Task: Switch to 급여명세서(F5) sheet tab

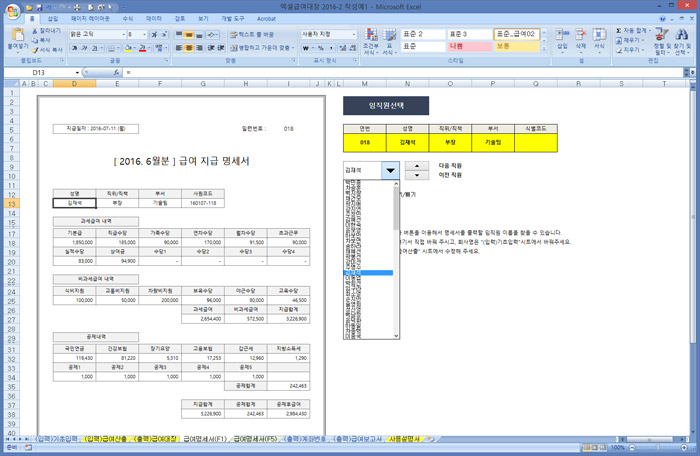Action: click(x=255, y=439)
